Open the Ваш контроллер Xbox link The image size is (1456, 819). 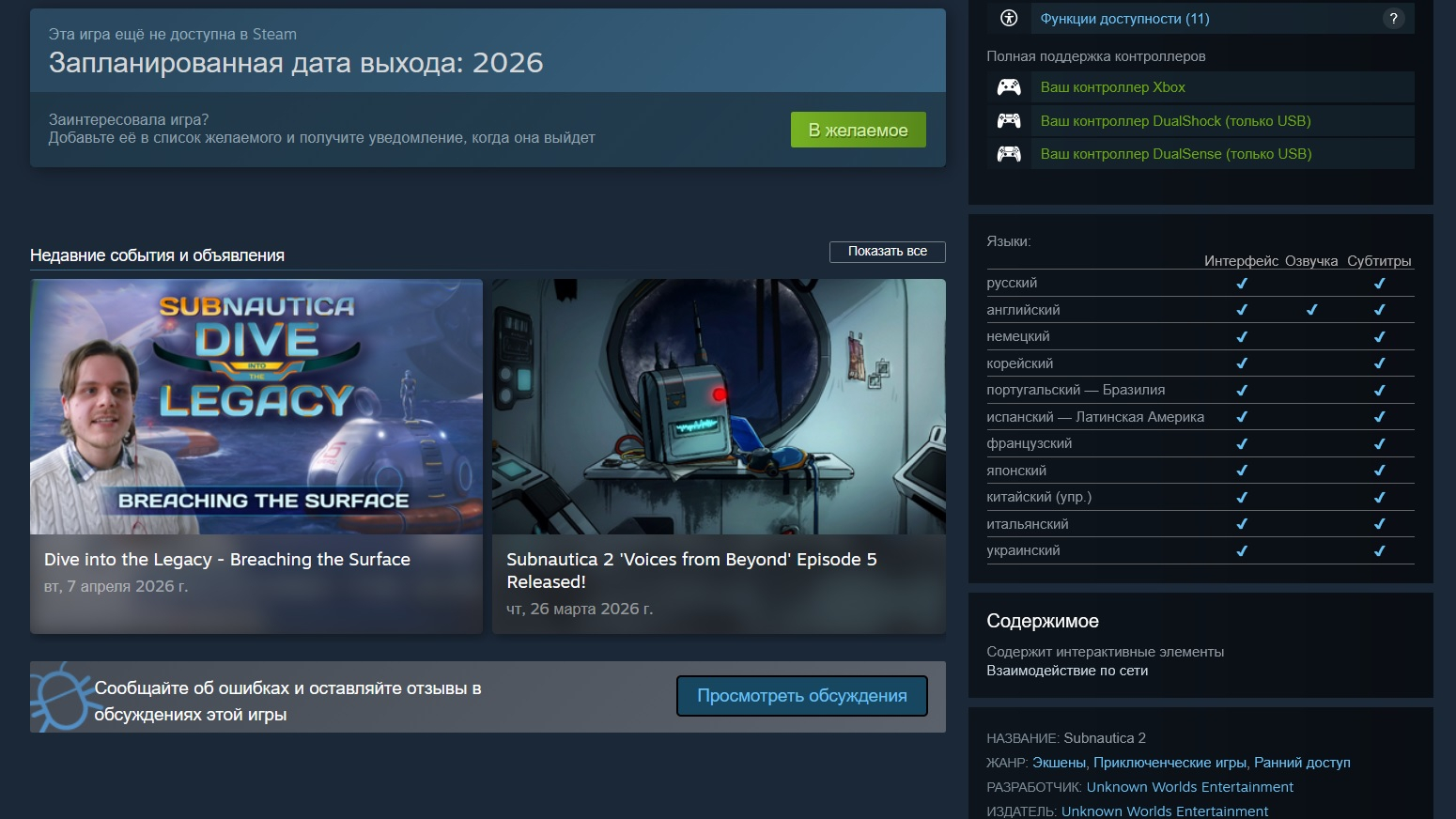(x=1112, y=87)
